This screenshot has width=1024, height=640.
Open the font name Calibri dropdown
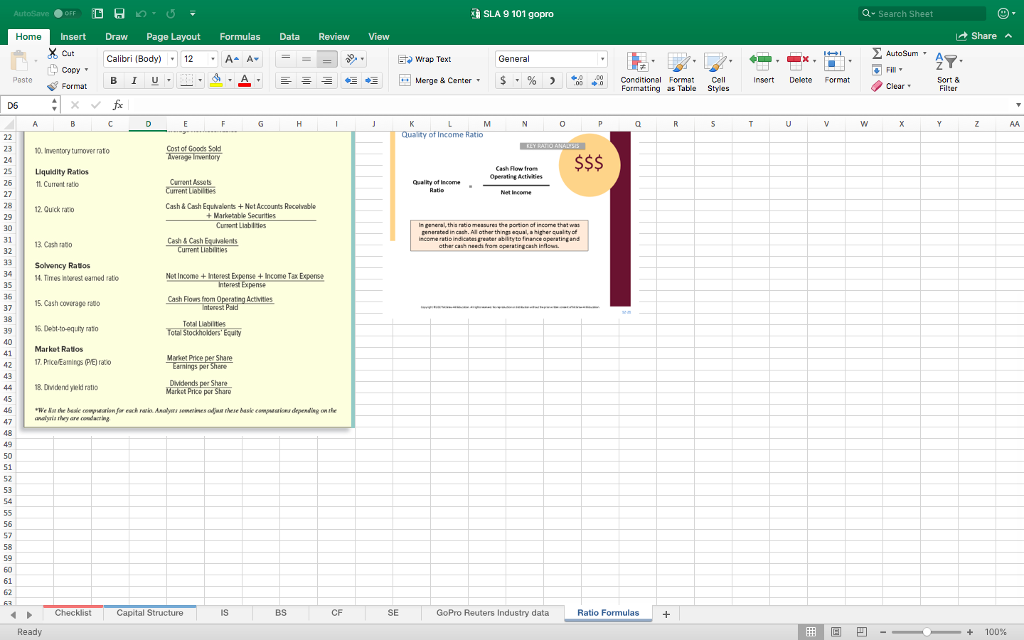click(x=172, y=59)
